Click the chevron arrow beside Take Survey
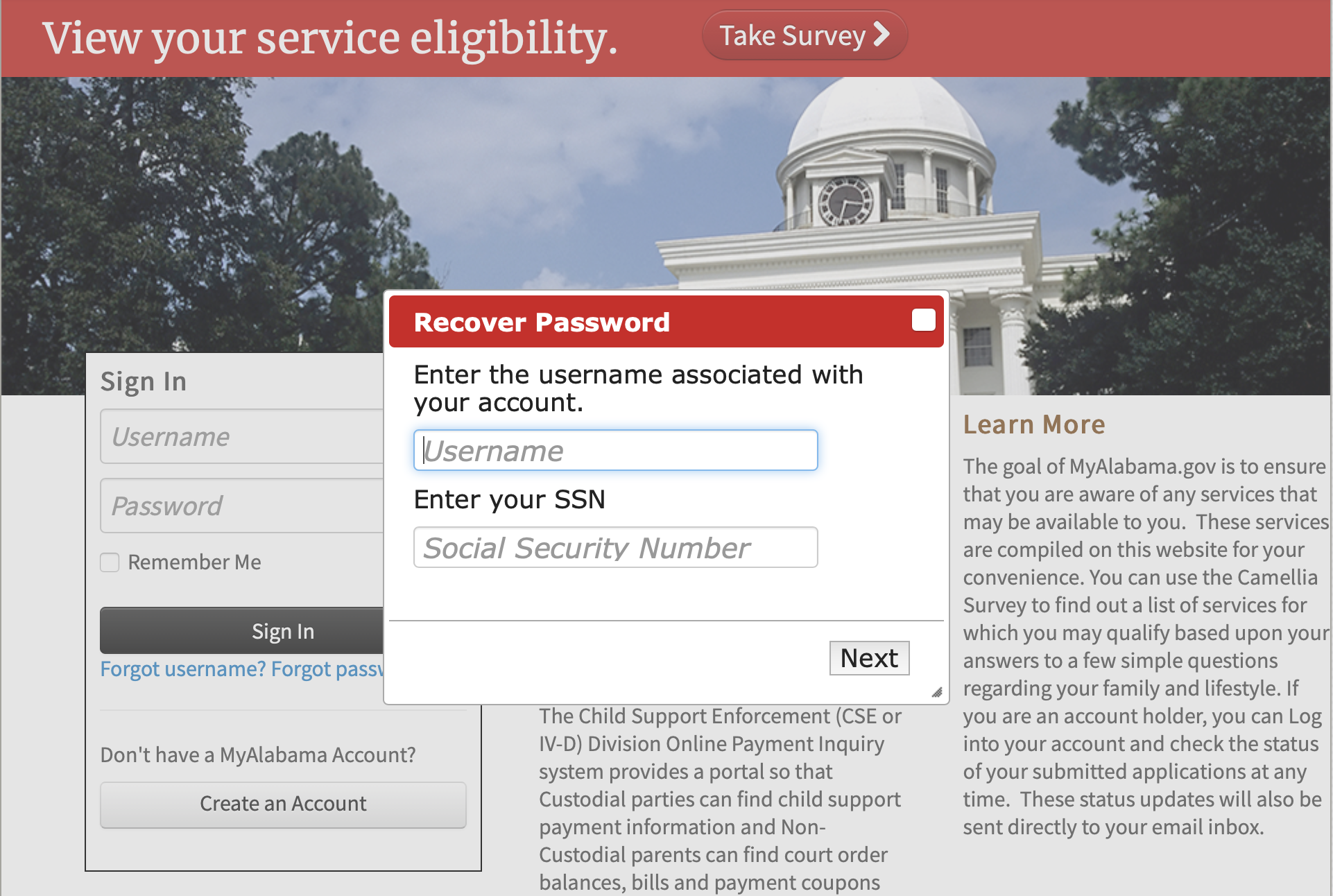This screenshot has width=1333, height=896. (x=881, y=34)
